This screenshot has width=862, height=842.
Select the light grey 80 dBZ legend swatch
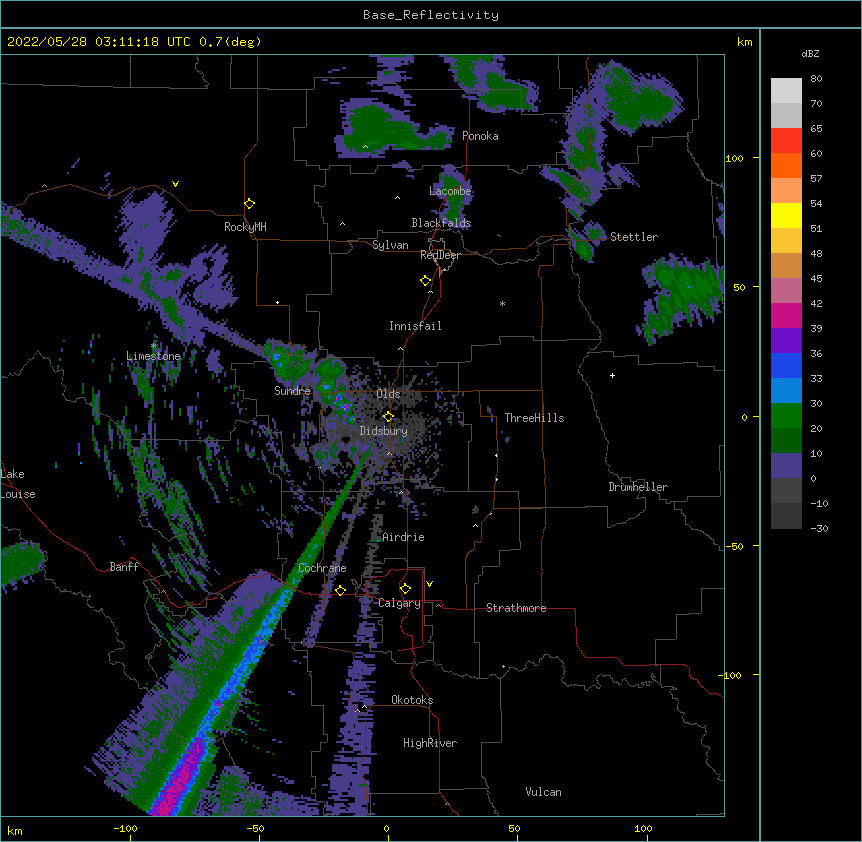coord(786,90)
